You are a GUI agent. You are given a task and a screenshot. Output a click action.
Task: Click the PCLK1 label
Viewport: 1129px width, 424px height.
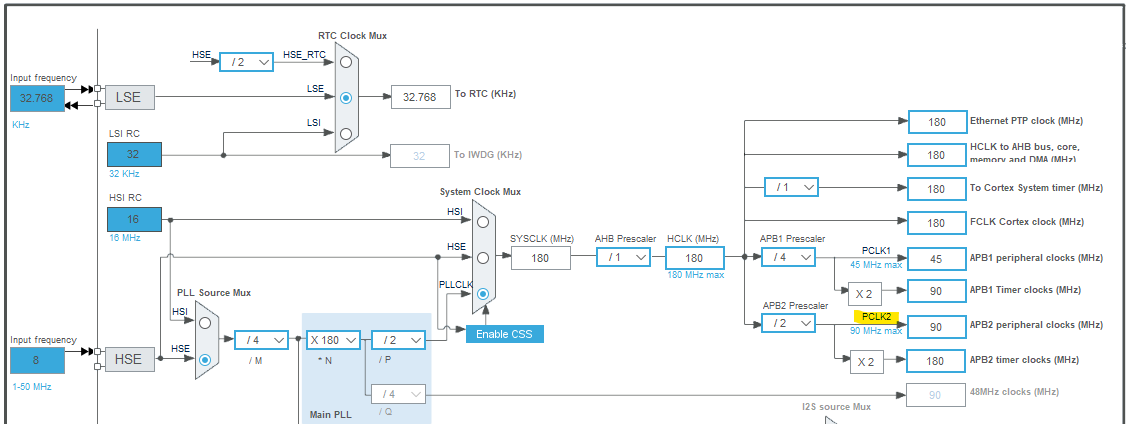tap(876, 250)
